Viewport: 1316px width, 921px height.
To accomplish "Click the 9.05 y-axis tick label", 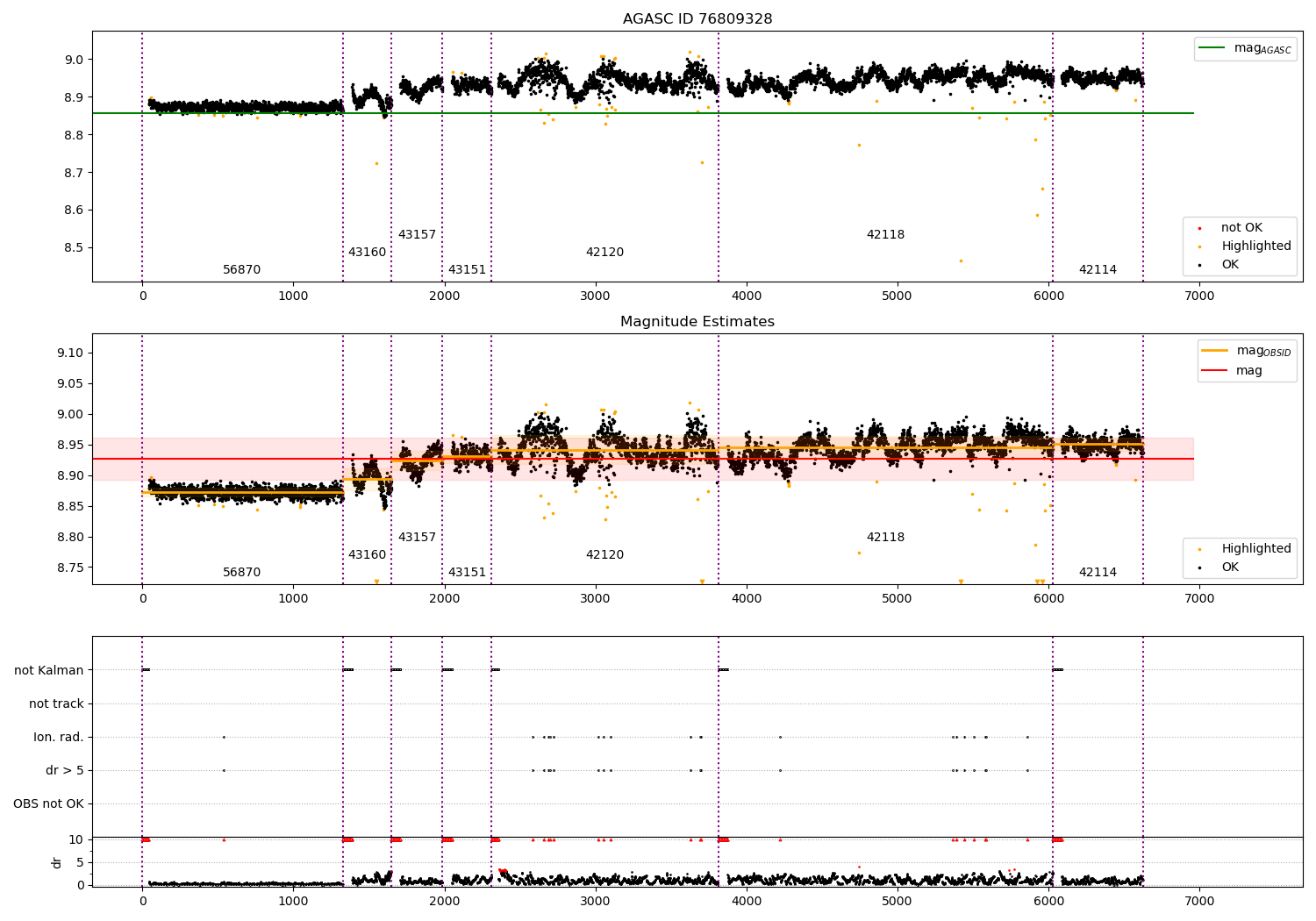I will coord(71,383).
